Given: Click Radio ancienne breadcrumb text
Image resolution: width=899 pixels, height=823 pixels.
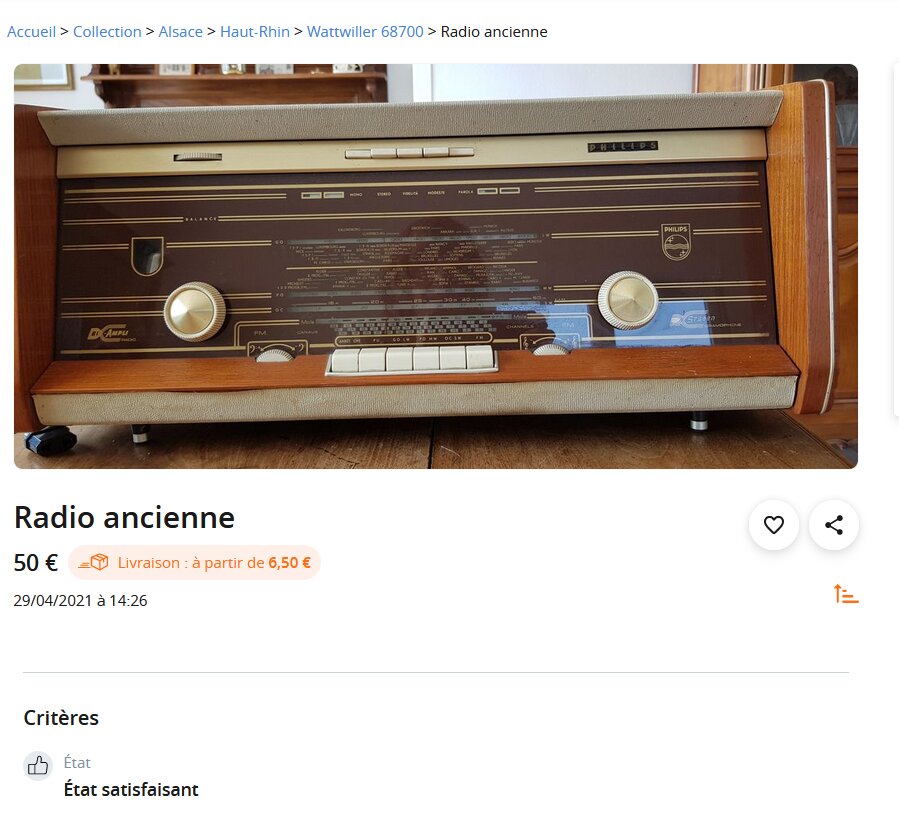Looking at the screenshot, I should click(494, 32).
